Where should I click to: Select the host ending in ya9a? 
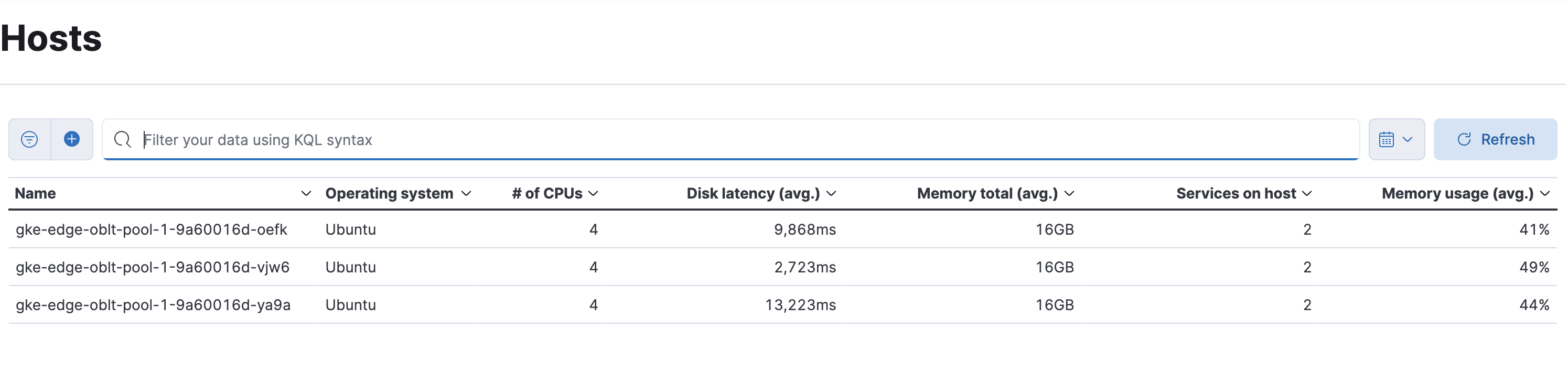click(x=152, y=305)
